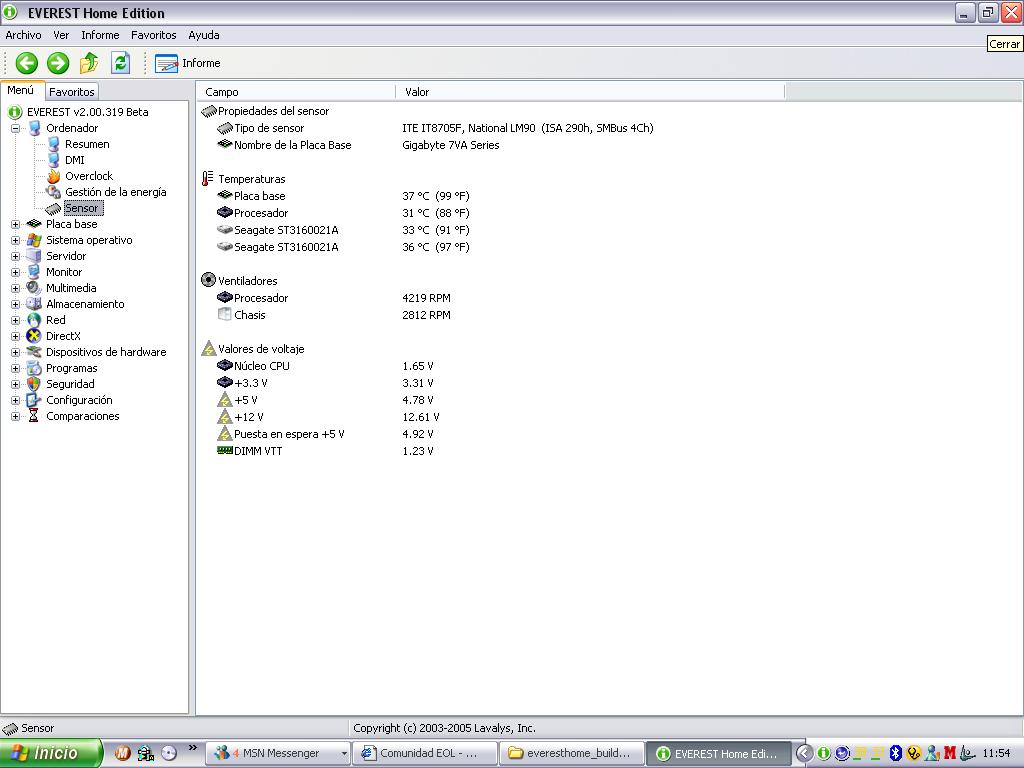Viewport: 1024px width, 768px height.
Task: Select the Menú tab in the left panel
Action: [x=21, y=91]
